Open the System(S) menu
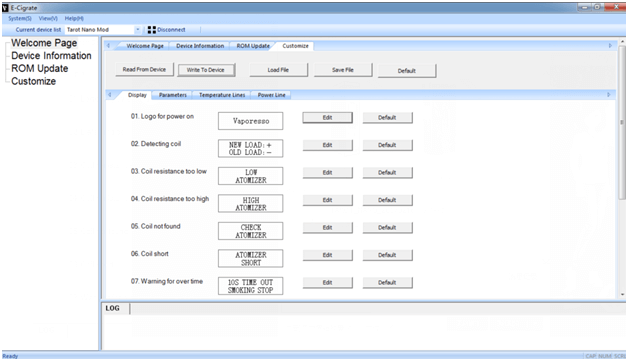The width and height of the screenshot is (628, 361). tap(20, 18)
